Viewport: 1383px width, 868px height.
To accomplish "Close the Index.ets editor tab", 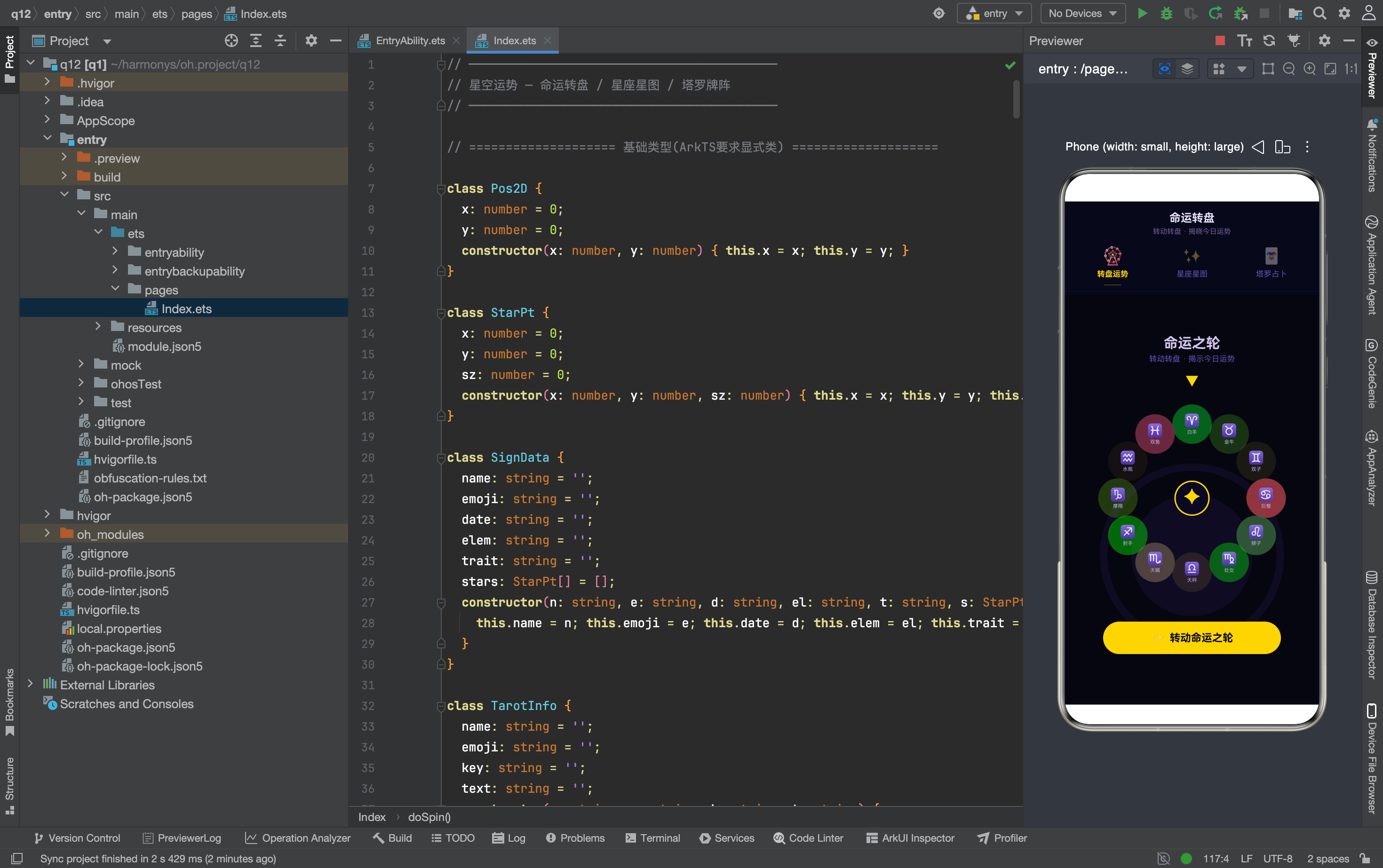I will click(x=548, y=40).
